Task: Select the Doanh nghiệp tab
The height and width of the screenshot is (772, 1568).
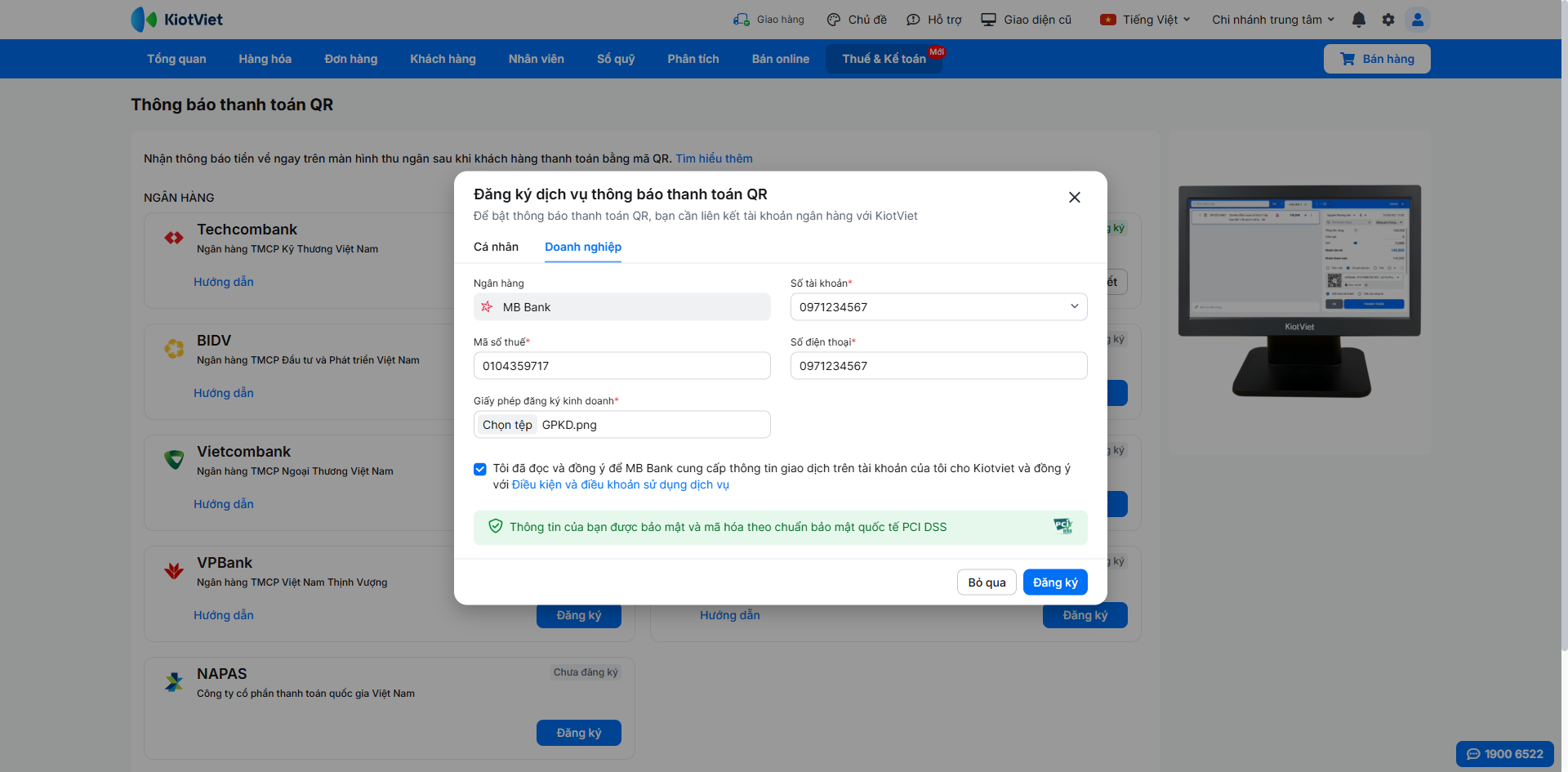Action: pos(583,247)
